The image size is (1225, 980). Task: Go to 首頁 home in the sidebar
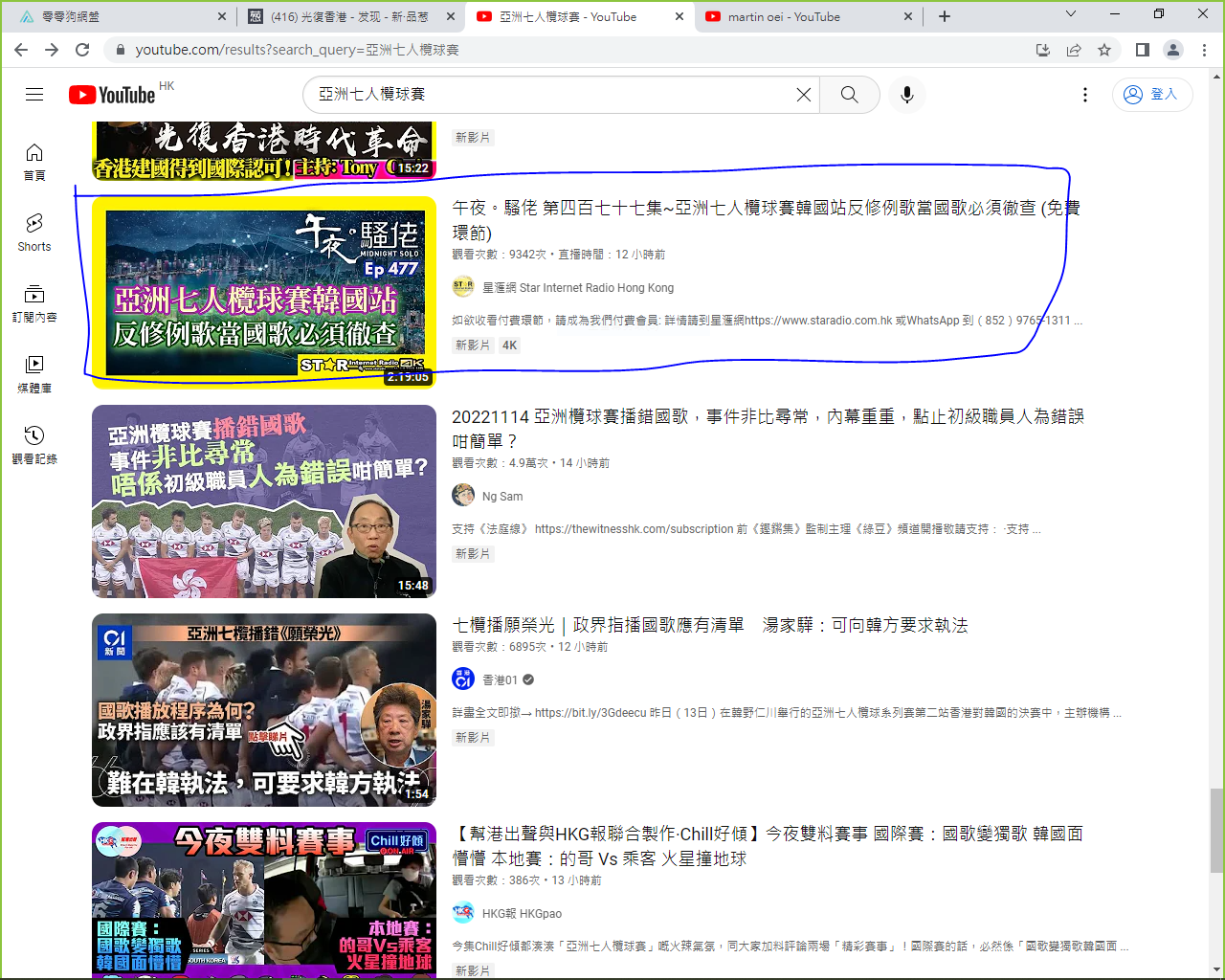point(34,162)
